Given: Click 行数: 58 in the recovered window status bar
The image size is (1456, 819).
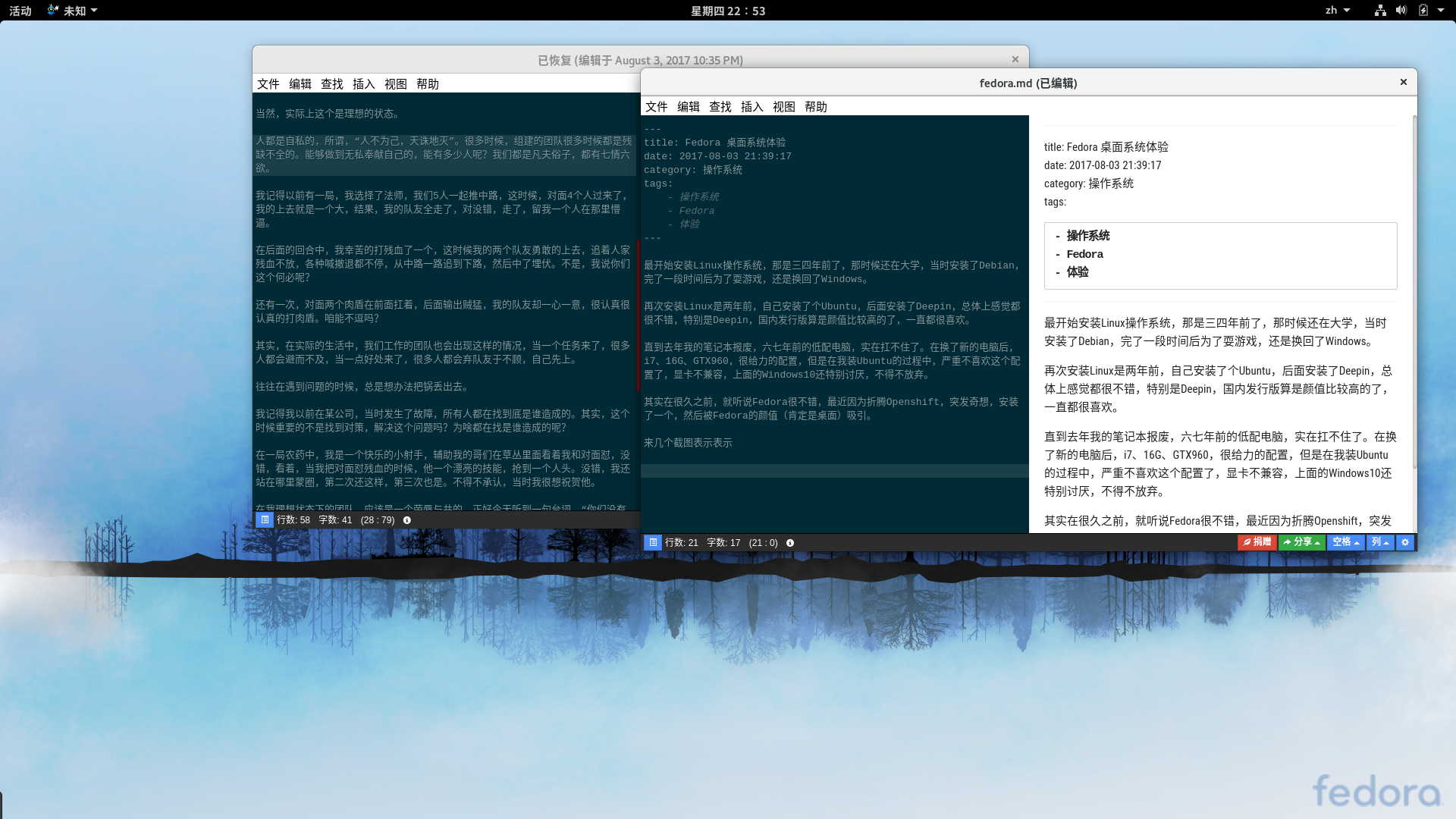Looking at the screenshot, I should pos(293,520).
